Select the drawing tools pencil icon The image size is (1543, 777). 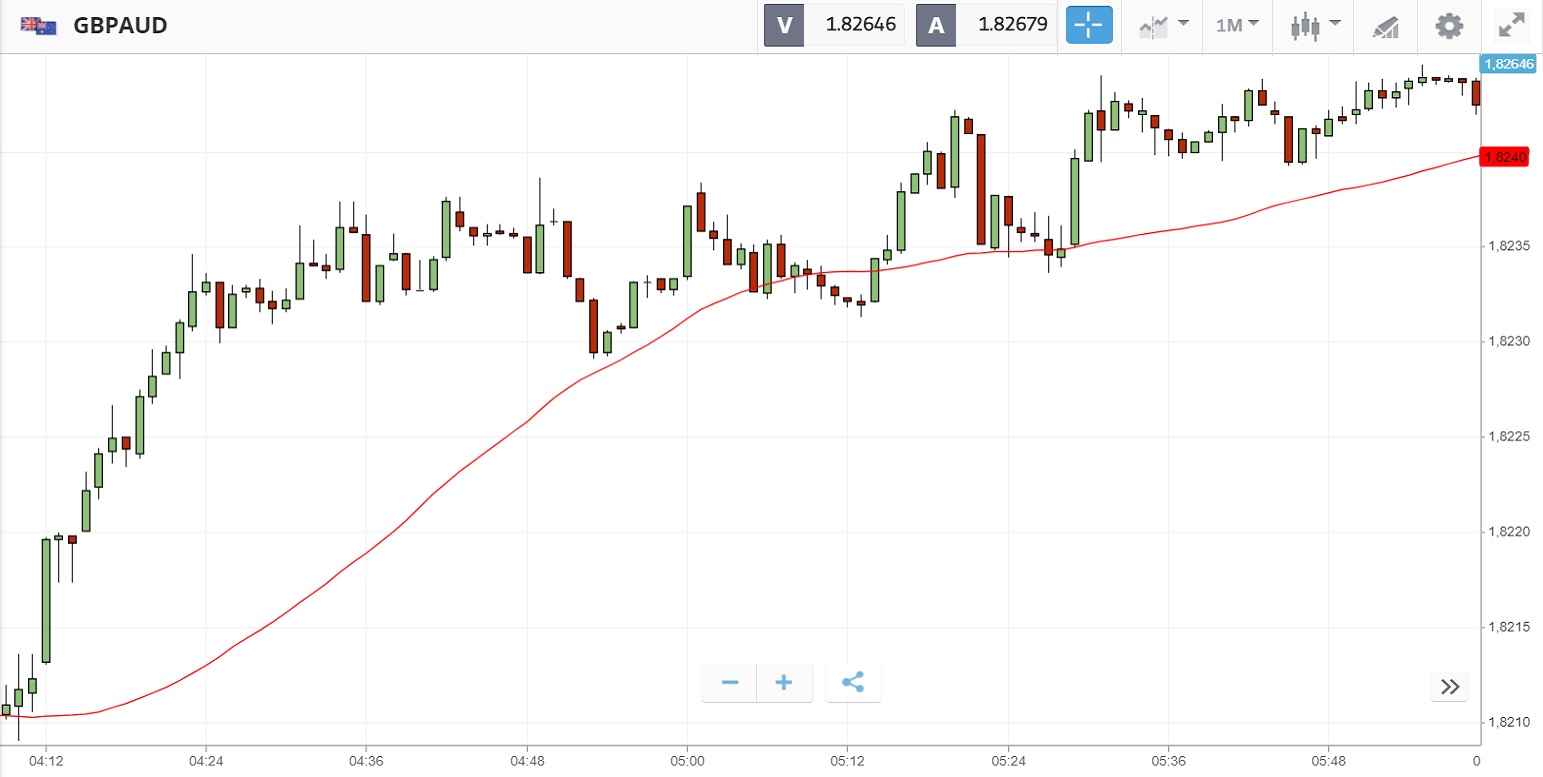tap(1385, 26)
